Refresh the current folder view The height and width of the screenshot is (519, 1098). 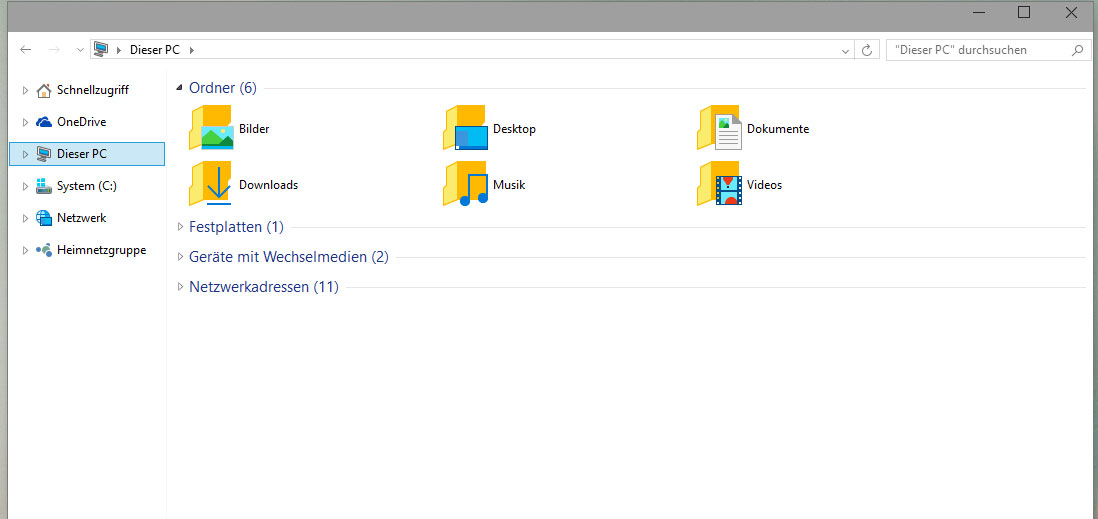pos(867,50)
